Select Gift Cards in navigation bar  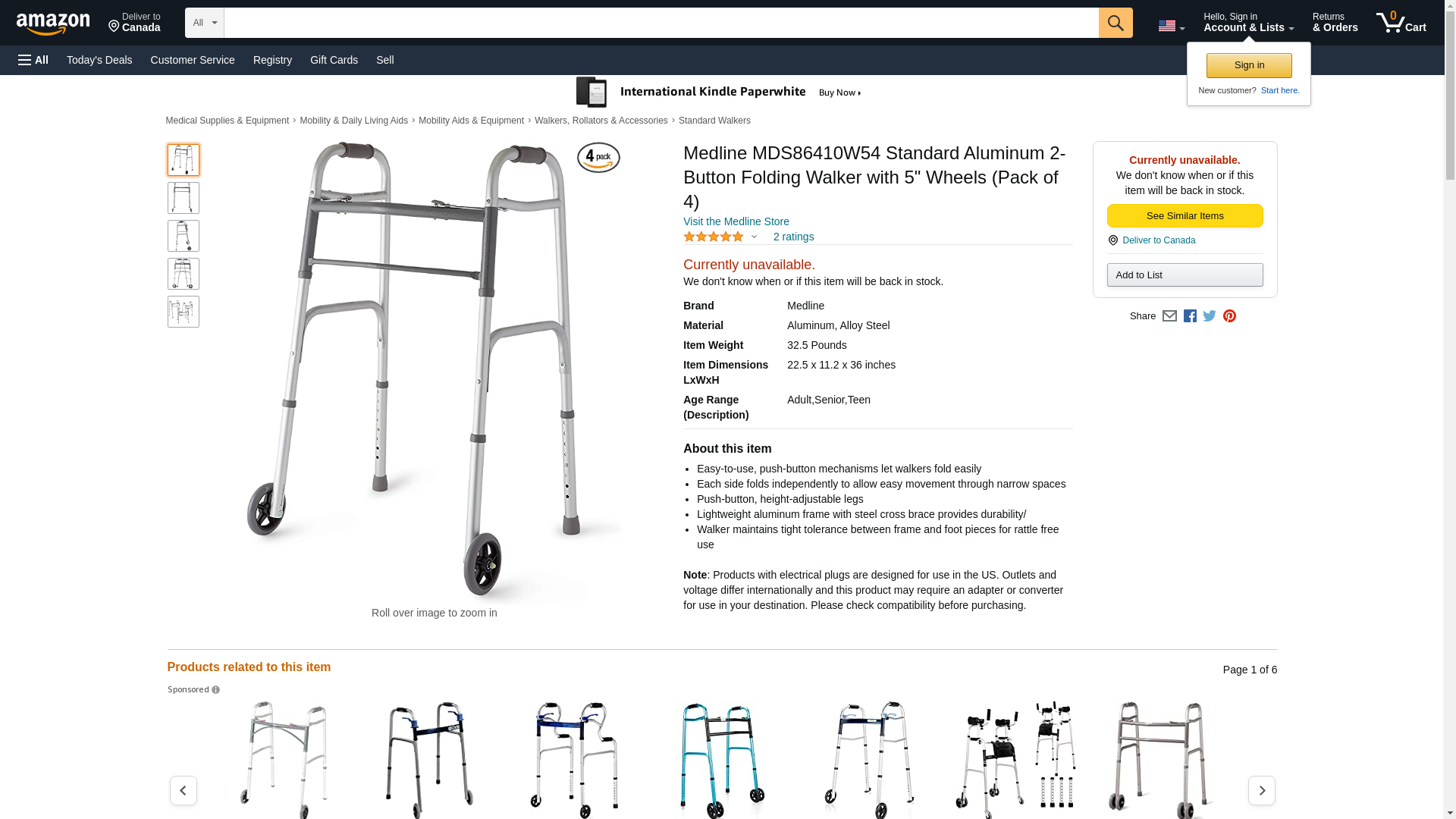[334, 60]
